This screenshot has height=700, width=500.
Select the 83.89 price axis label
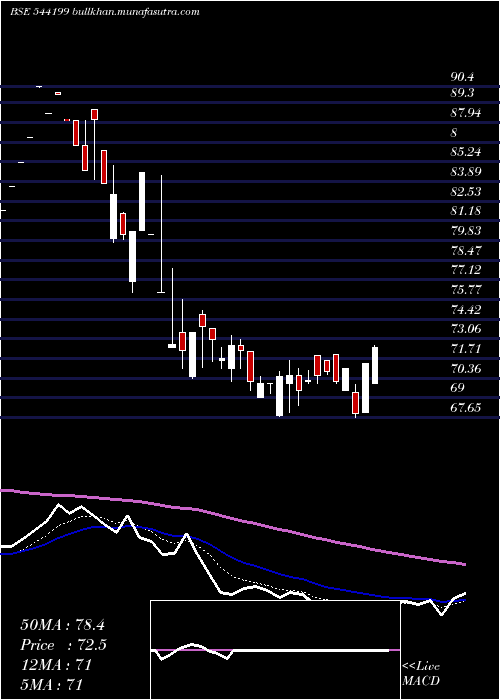[466, 172]
